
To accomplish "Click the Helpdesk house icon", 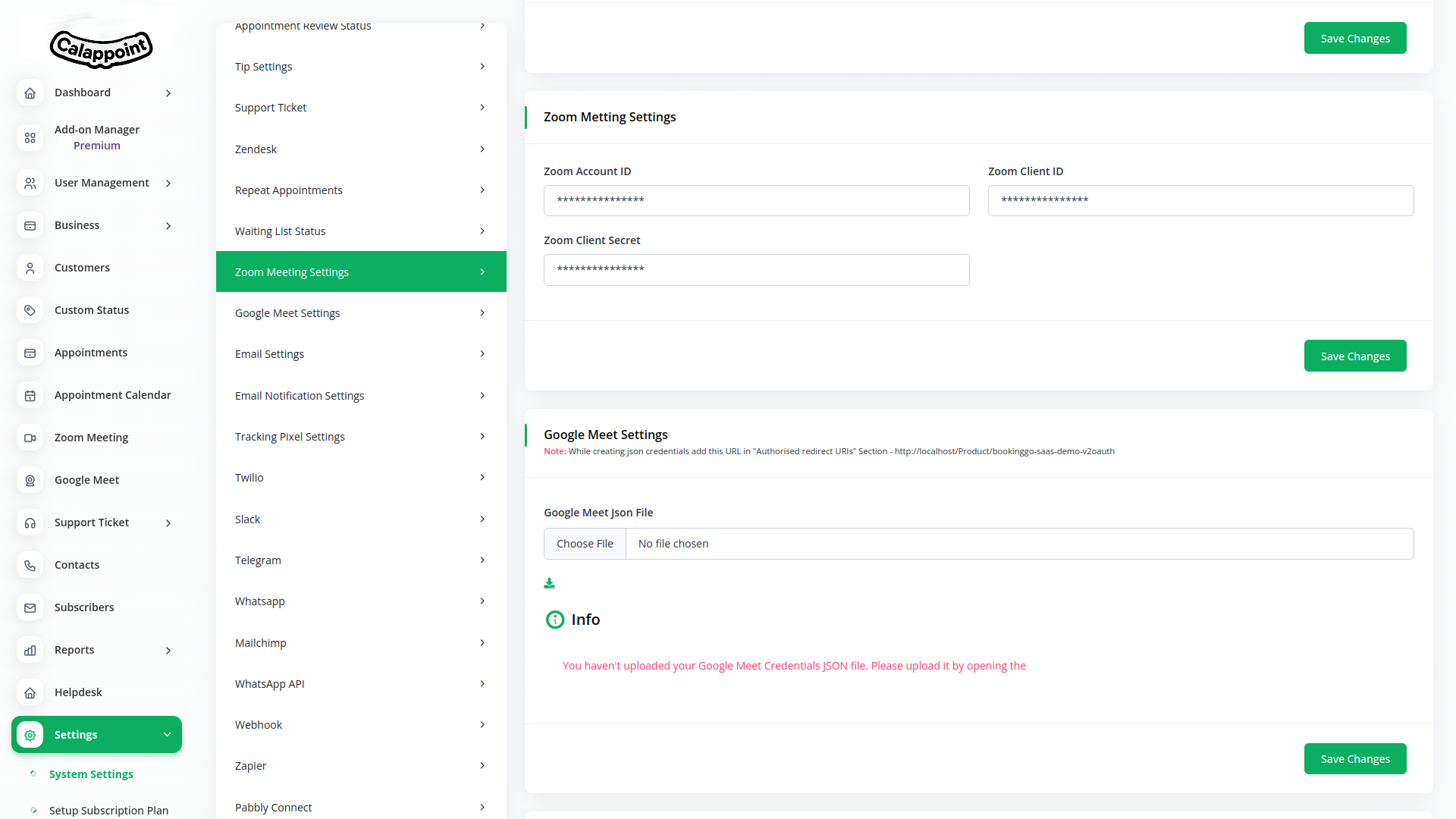I will tap(30, 693).
